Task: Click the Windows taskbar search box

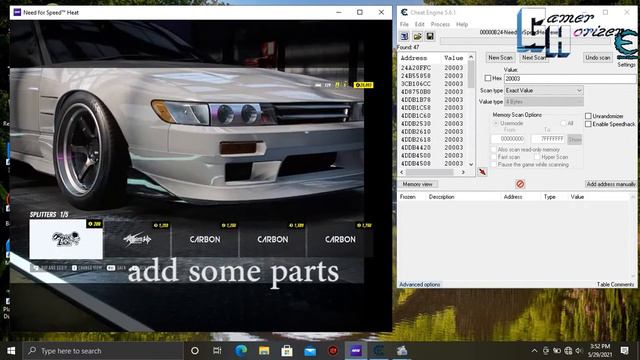Action: (x=102, y=351)
